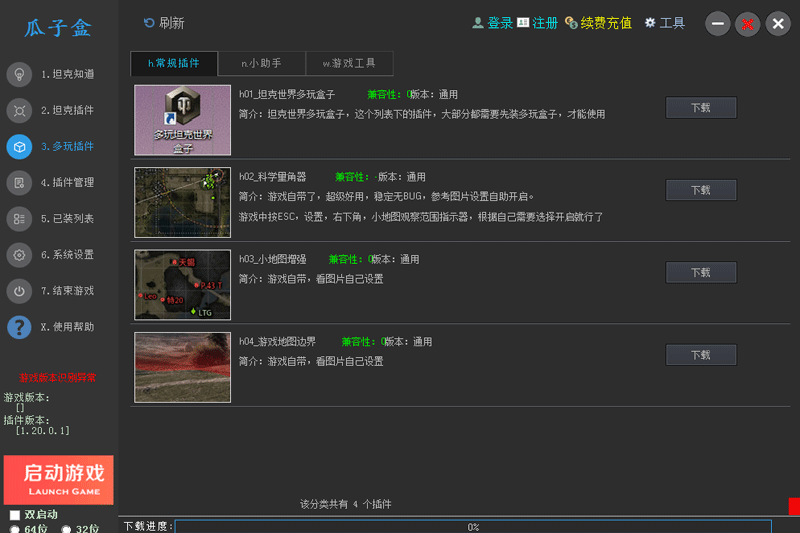Click the h04_游戏地图边界 title text
The height and width of the screenshot is (533, 800).
tap(278, 342)
